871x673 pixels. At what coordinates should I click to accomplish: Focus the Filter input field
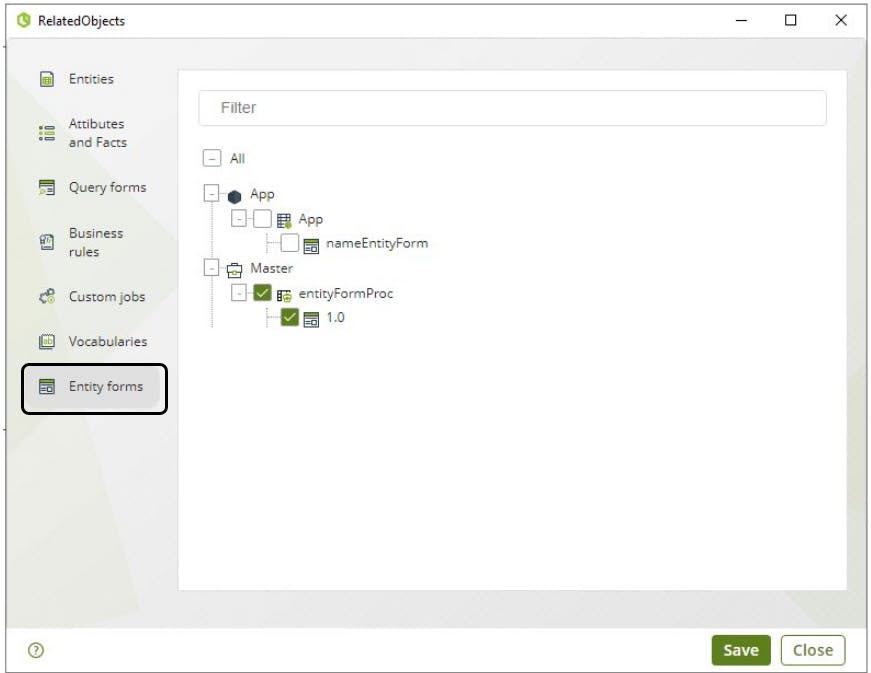pos(512,108)
